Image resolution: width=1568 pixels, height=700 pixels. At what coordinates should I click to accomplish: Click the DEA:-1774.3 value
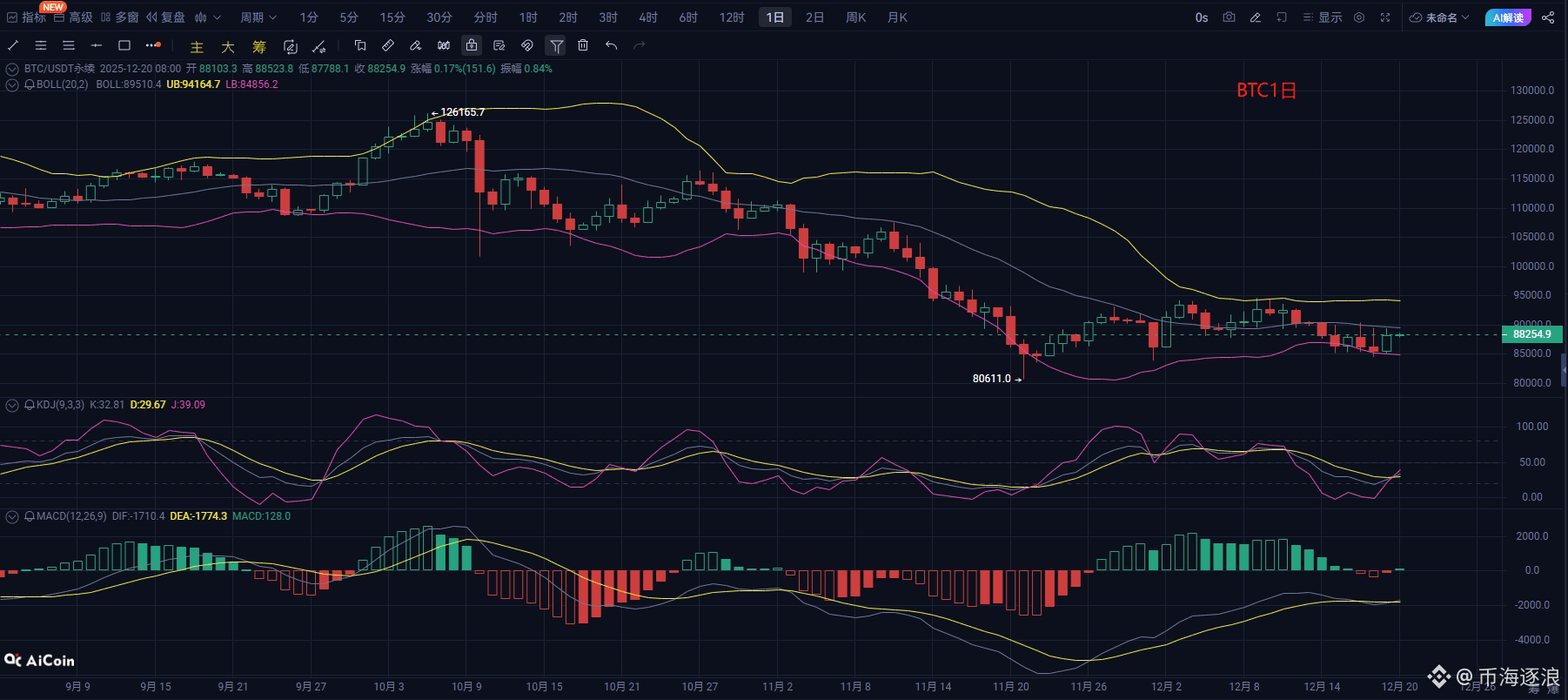(x=198, y=516)
